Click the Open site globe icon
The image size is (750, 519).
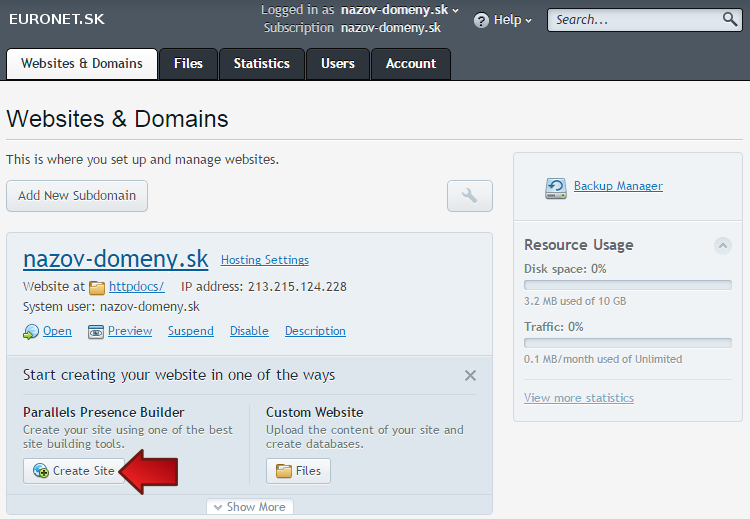pos(31,331)
